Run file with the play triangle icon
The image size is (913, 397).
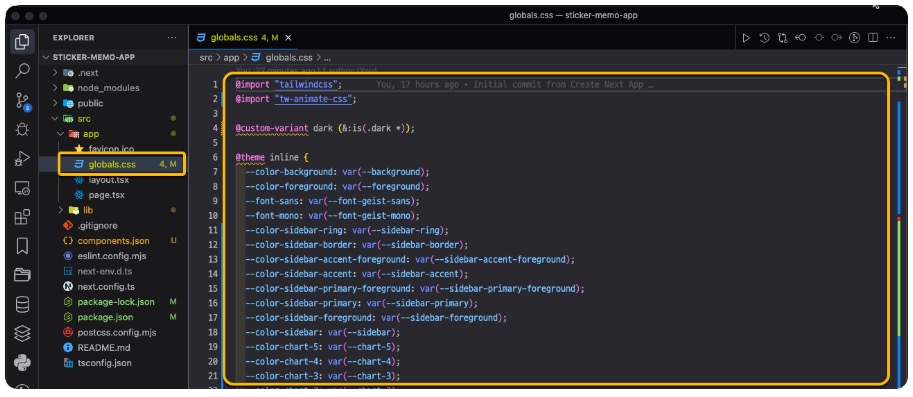(x=746, y=38)
